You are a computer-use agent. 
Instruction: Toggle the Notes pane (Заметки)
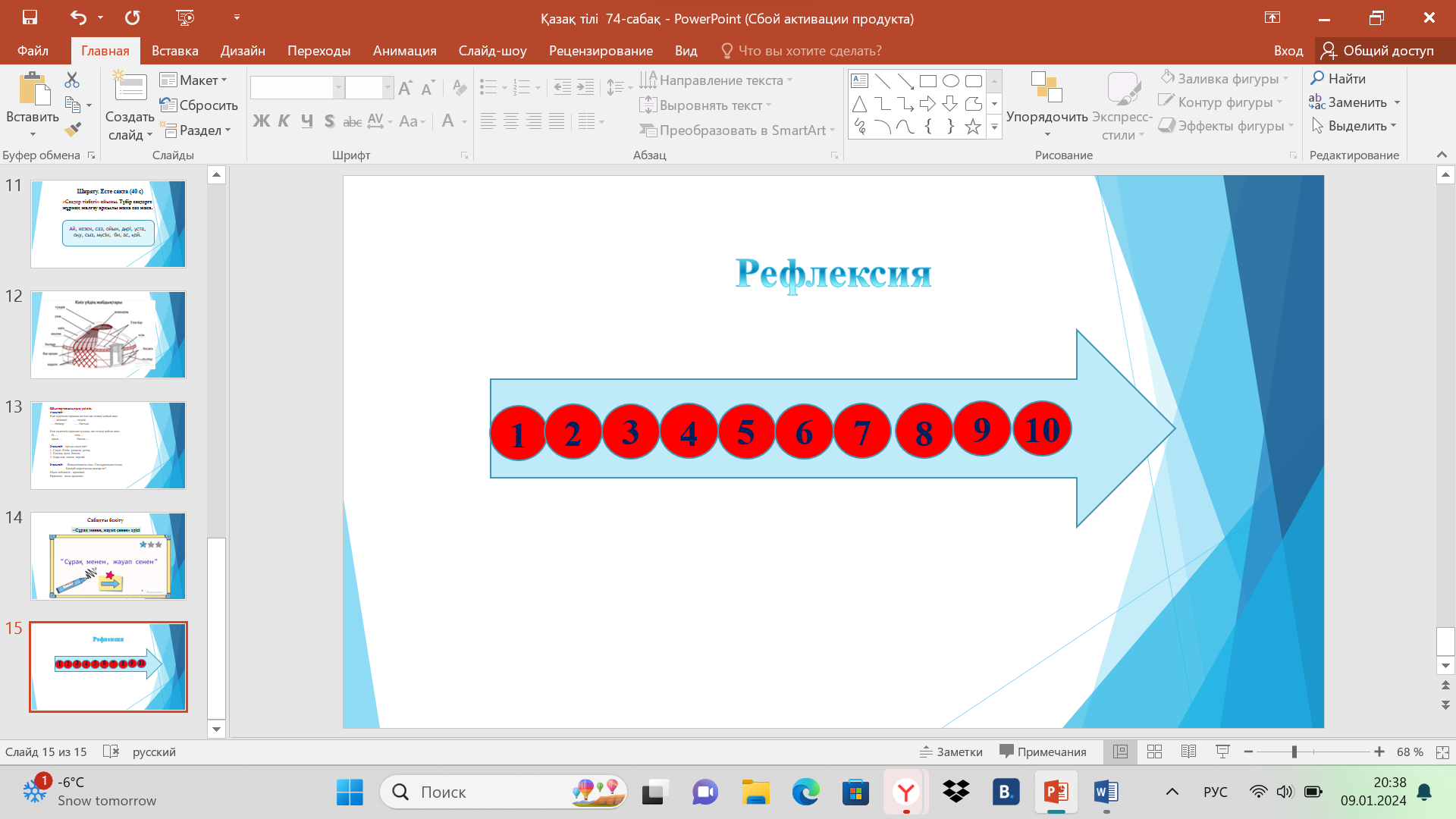(x=951, y=752)
